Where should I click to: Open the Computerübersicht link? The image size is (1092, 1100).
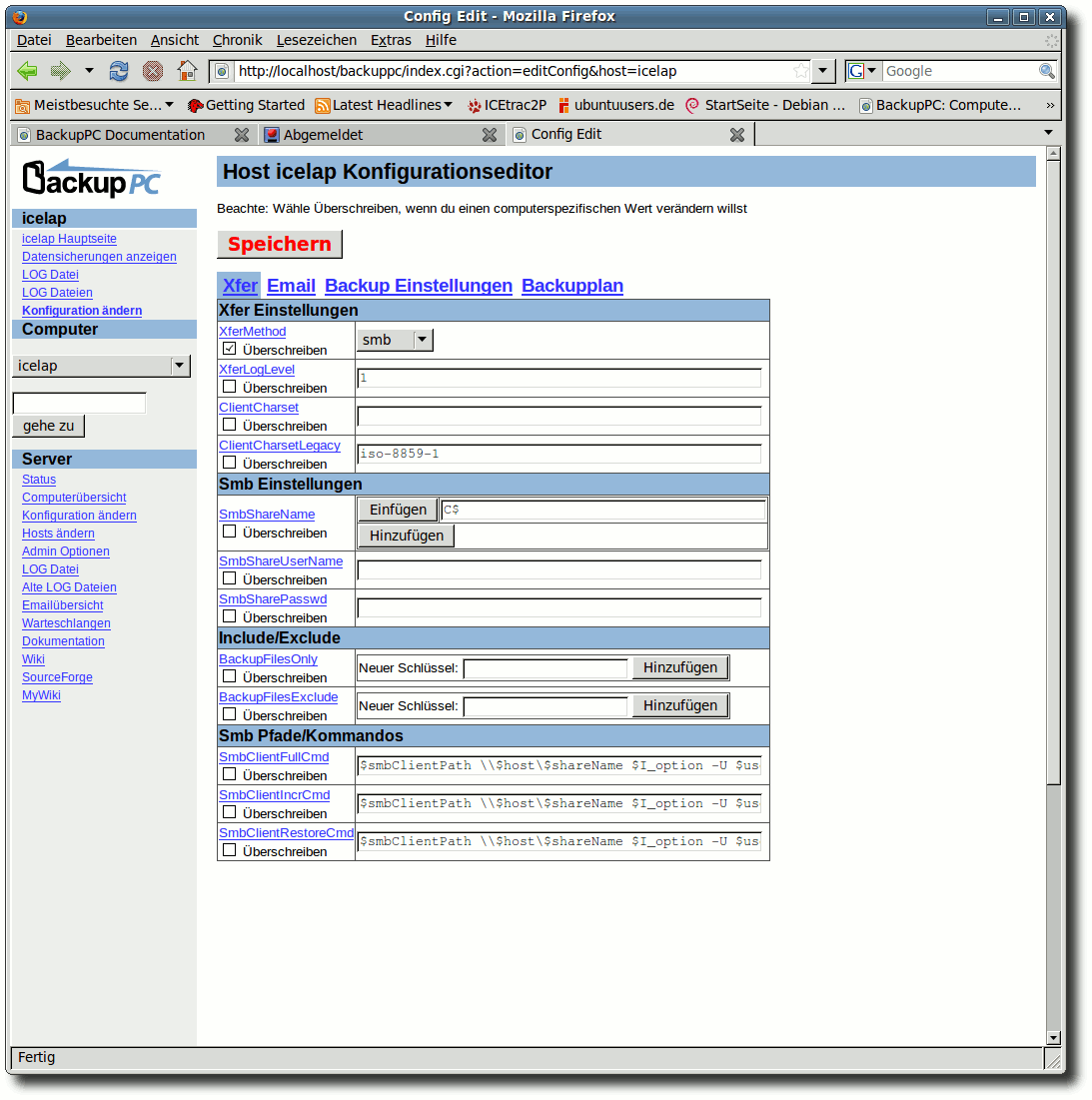(x=74, y=498)
